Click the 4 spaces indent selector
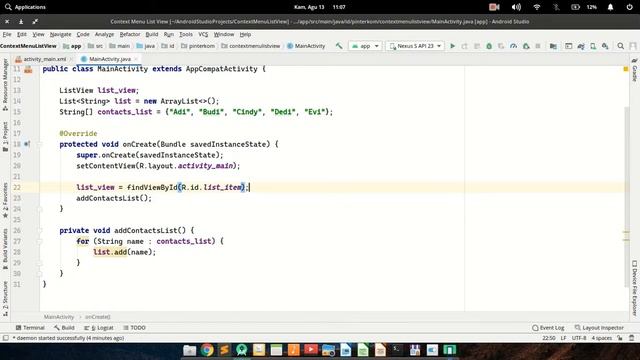The image size is (640, 360). 602,338
